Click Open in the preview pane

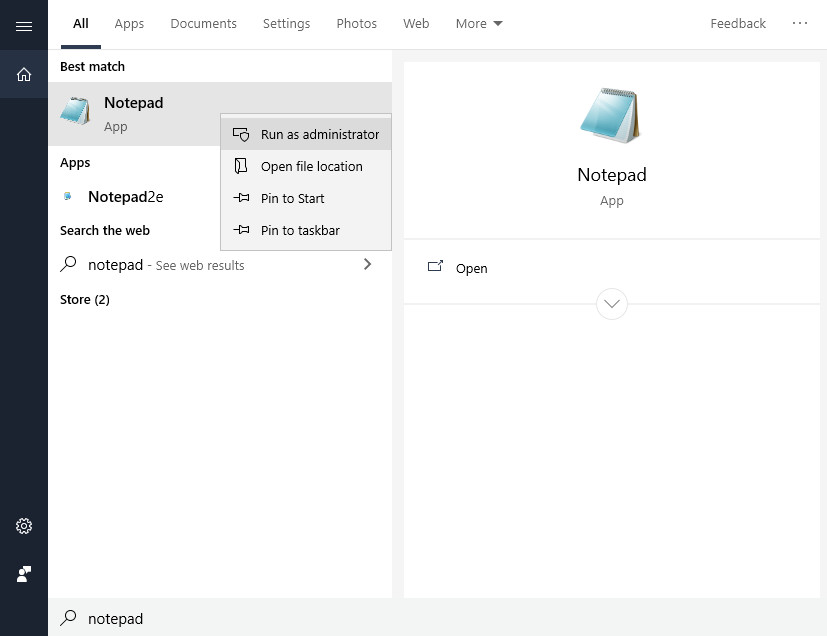(x=472, y=268)
